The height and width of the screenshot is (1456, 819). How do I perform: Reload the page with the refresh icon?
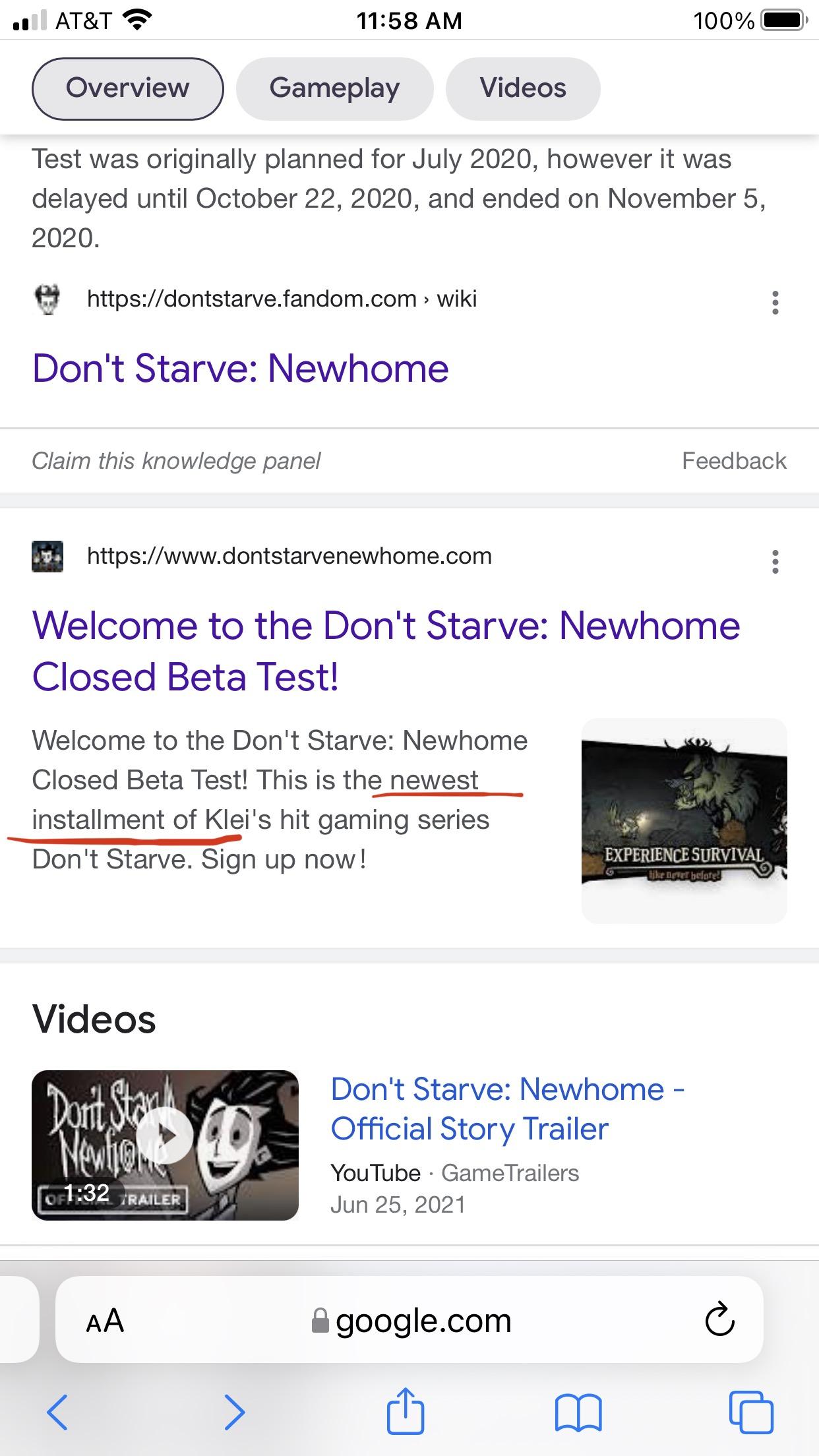click(x=719, y=1319)
